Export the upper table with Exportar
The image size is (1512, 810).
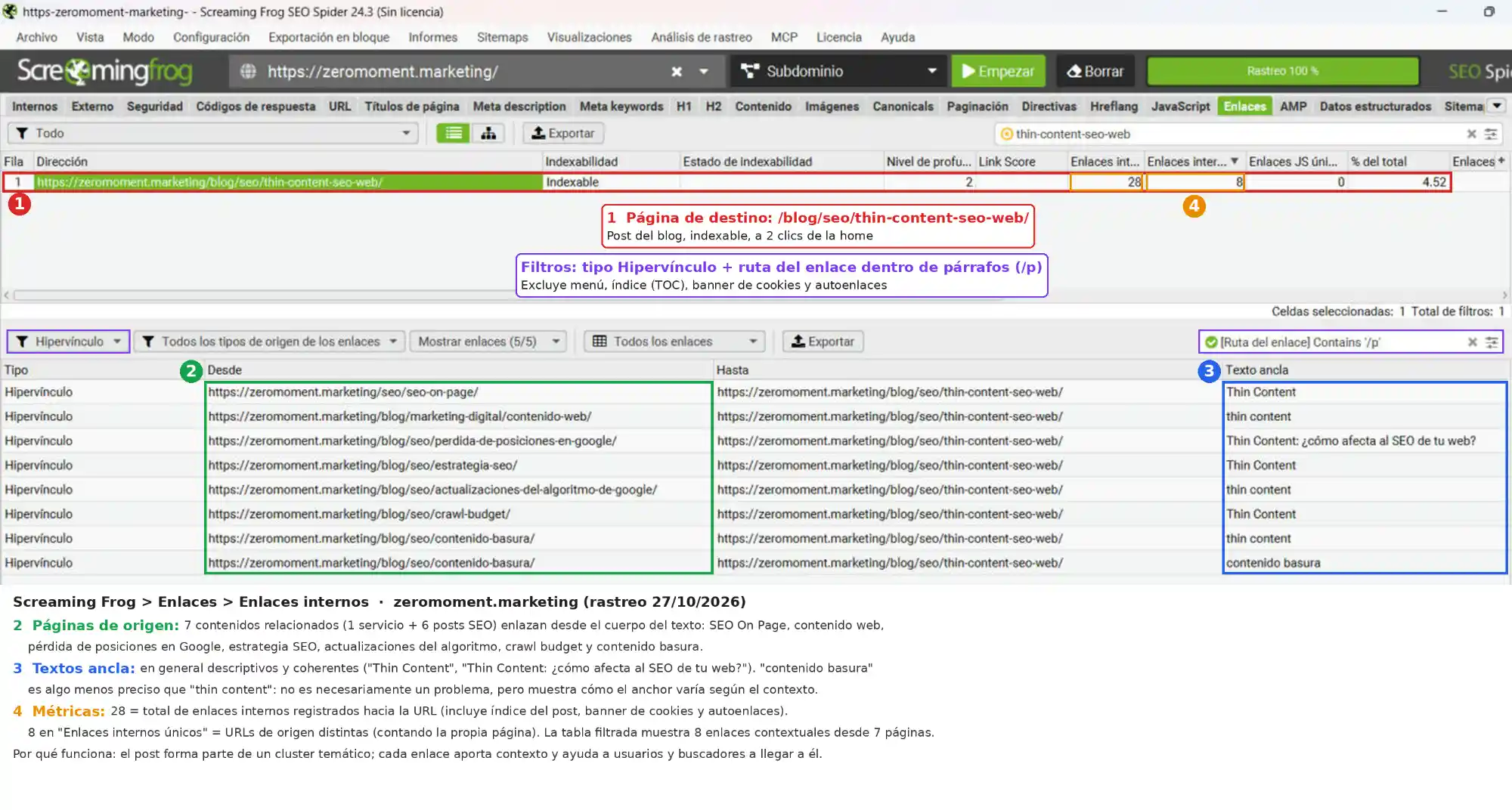[x=563, y=133]
